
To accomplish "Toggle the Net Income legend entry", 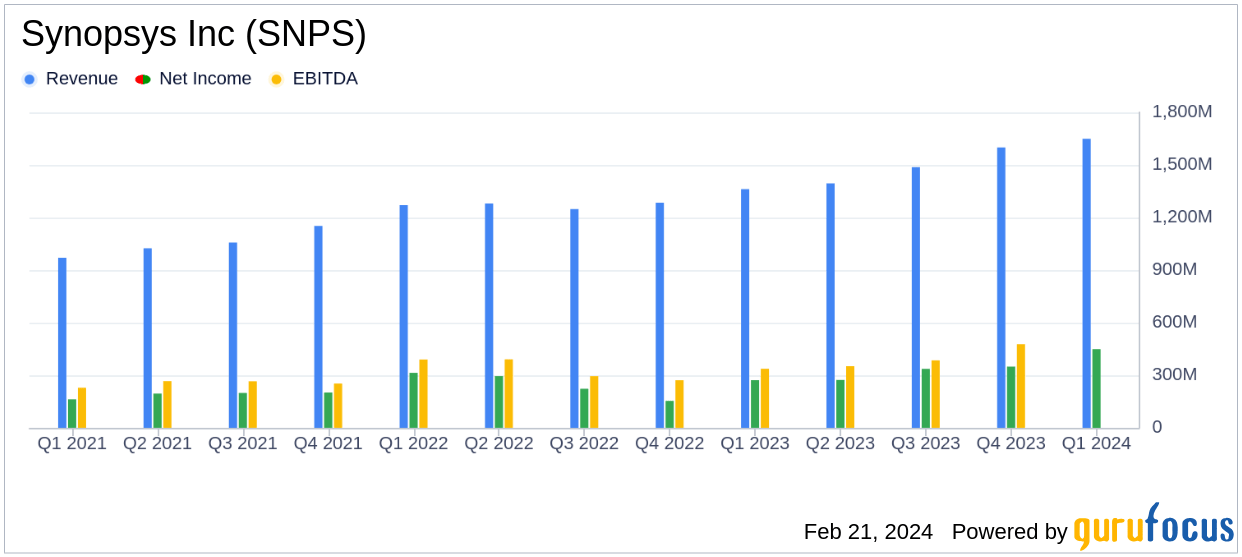I will click(x=193, y=79).
